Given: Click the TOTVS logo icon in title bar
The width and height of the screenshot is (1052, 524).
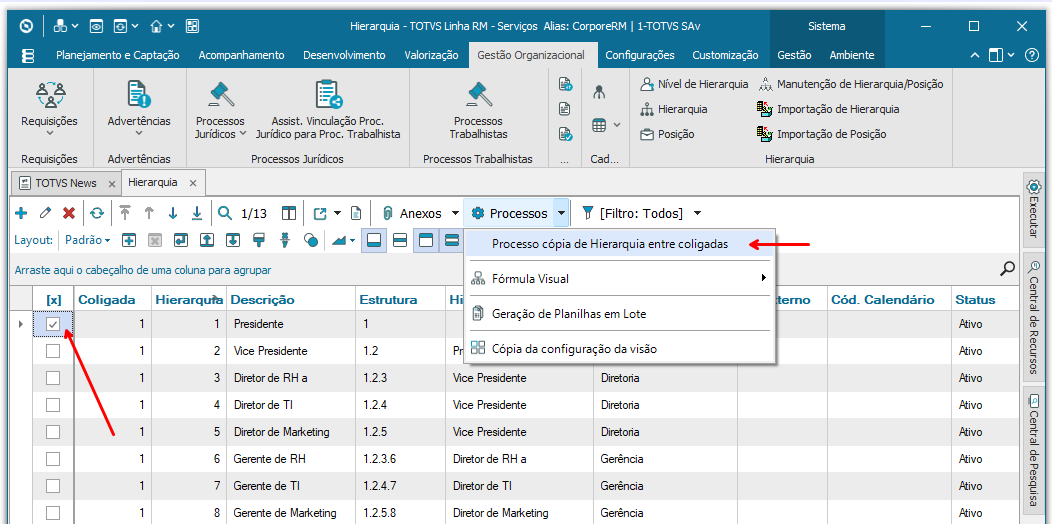Looking at the screenshot, I should click(26, 26).
